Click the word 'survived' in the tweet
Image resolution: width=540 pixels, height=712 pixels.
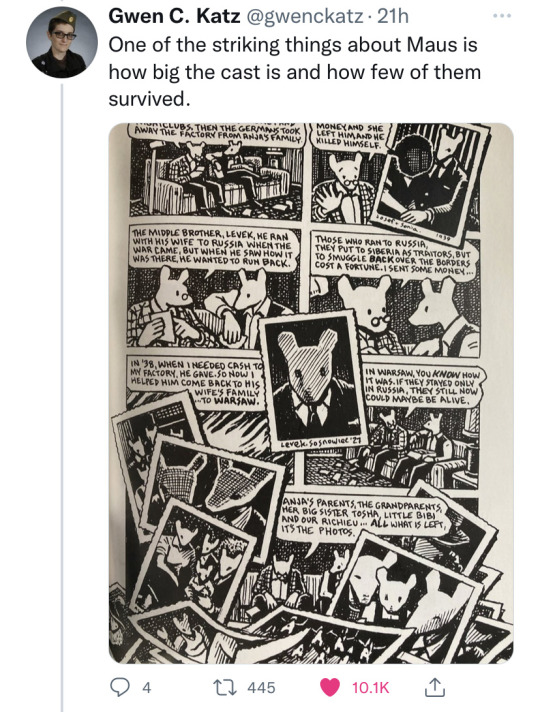click(147, 99)
